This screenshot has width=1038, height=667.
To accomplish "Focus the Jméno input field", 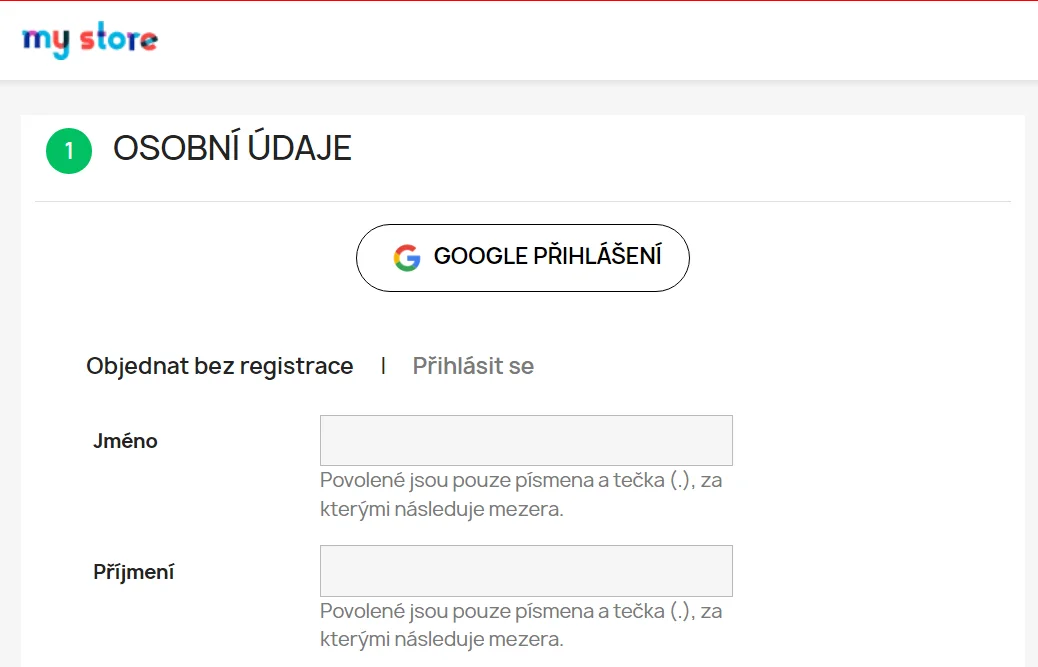I will 526,440.
